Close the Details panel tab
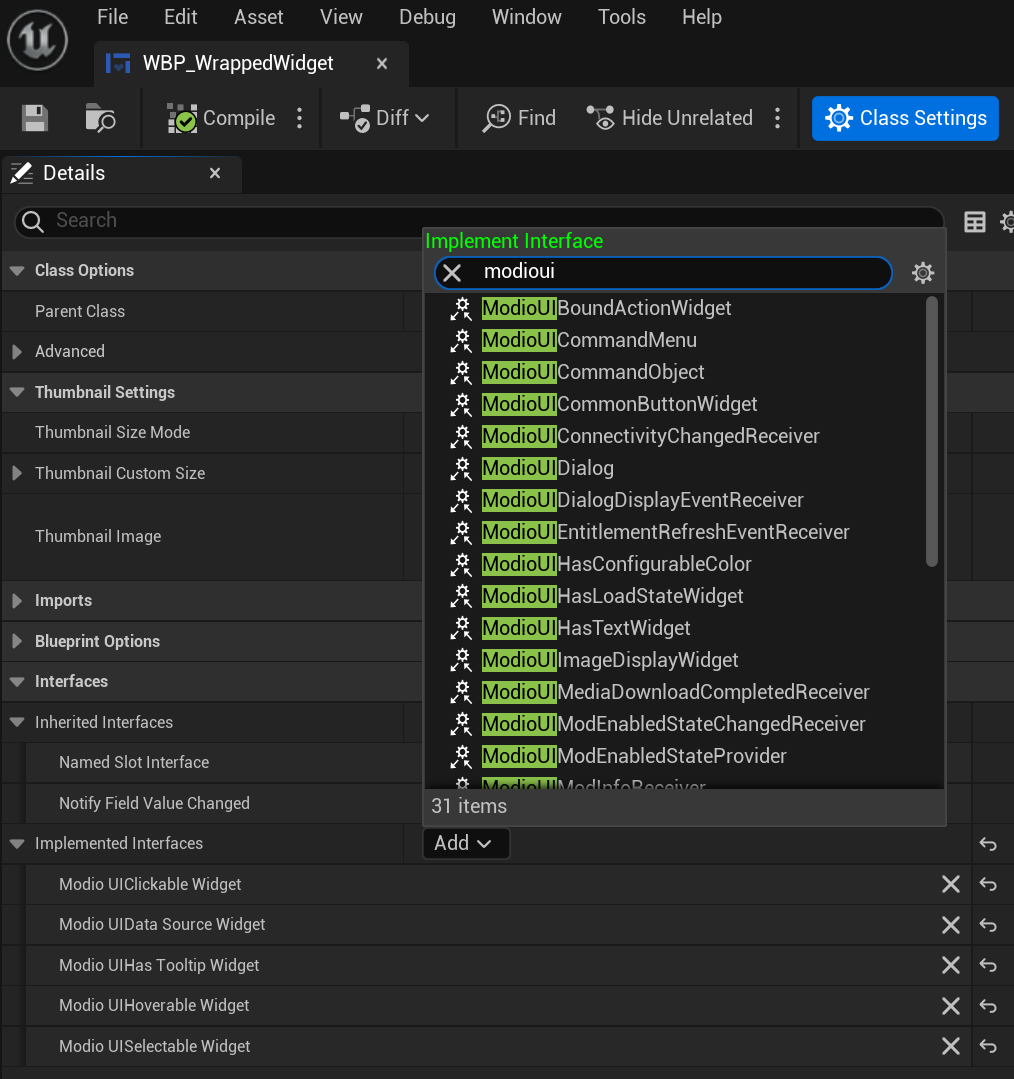The height and width of the screenshot is (1079, 1014). (215, 173)
